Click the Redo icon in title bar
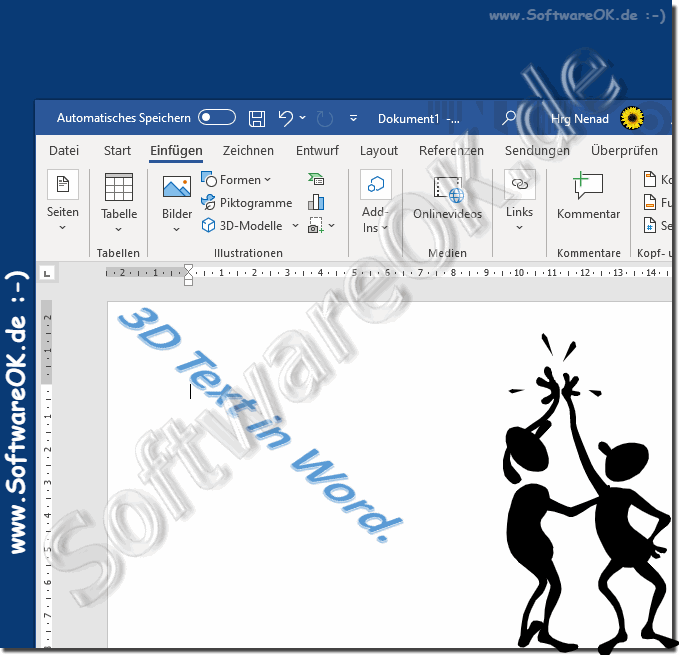This screenshot has height=655, width=679. click(x=324, y=118)
